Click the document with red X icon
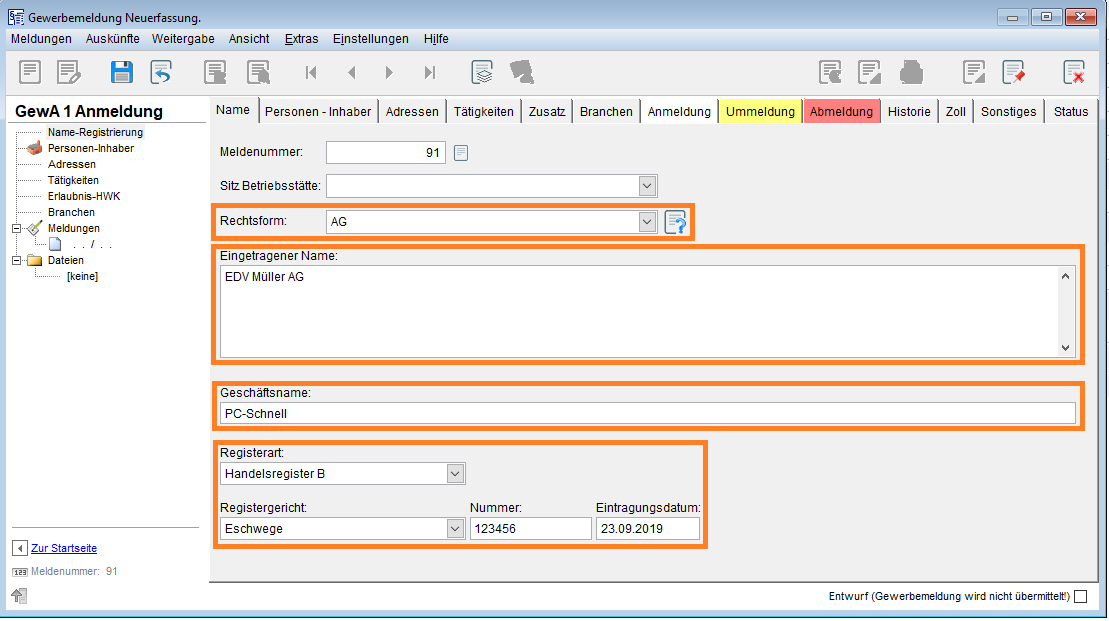Screen dimensions: 1109x621 click(1074, 72)
